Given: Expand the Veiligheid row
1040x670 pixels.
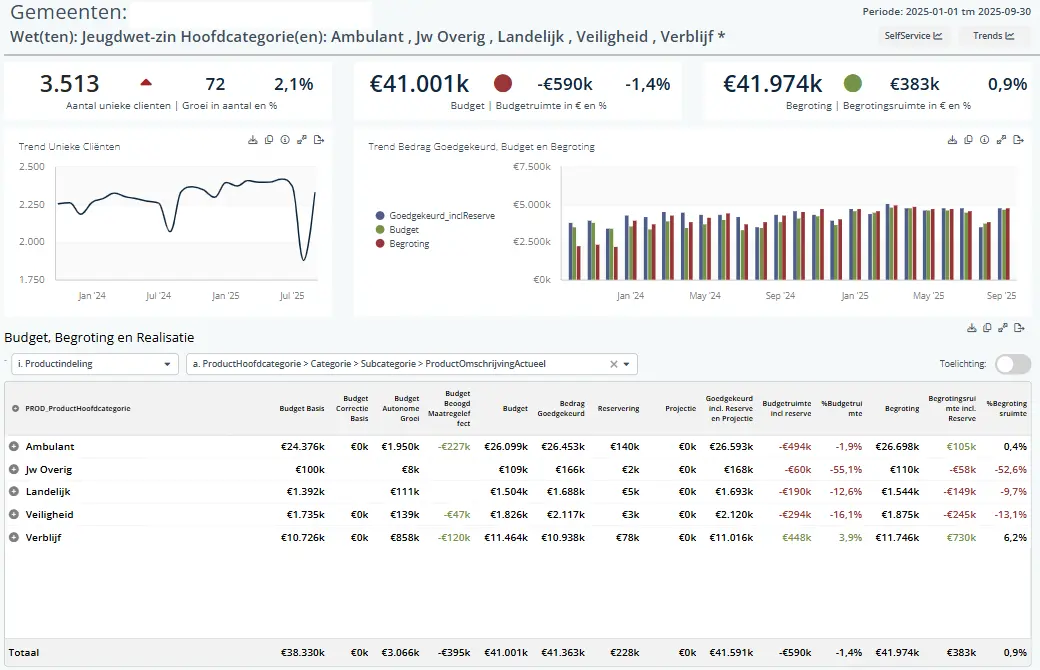Looking at the screenshot, I should pos(14,515).
